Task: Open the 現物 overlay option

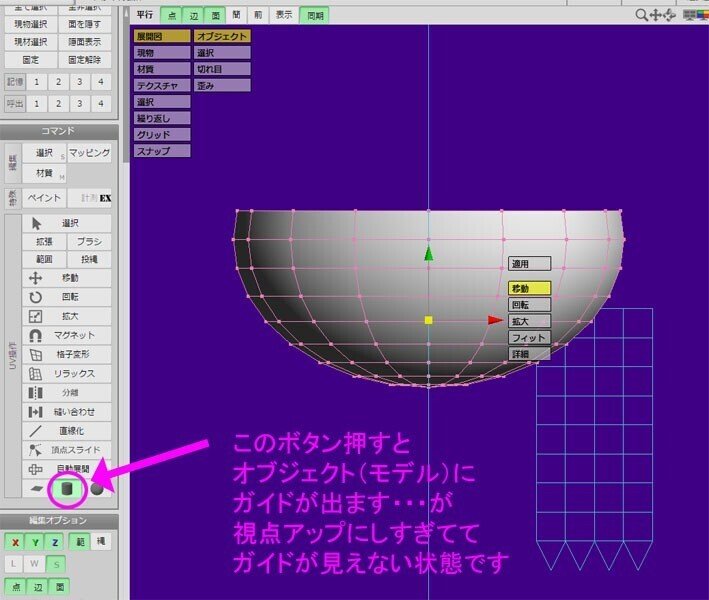Action: (162, 53)
